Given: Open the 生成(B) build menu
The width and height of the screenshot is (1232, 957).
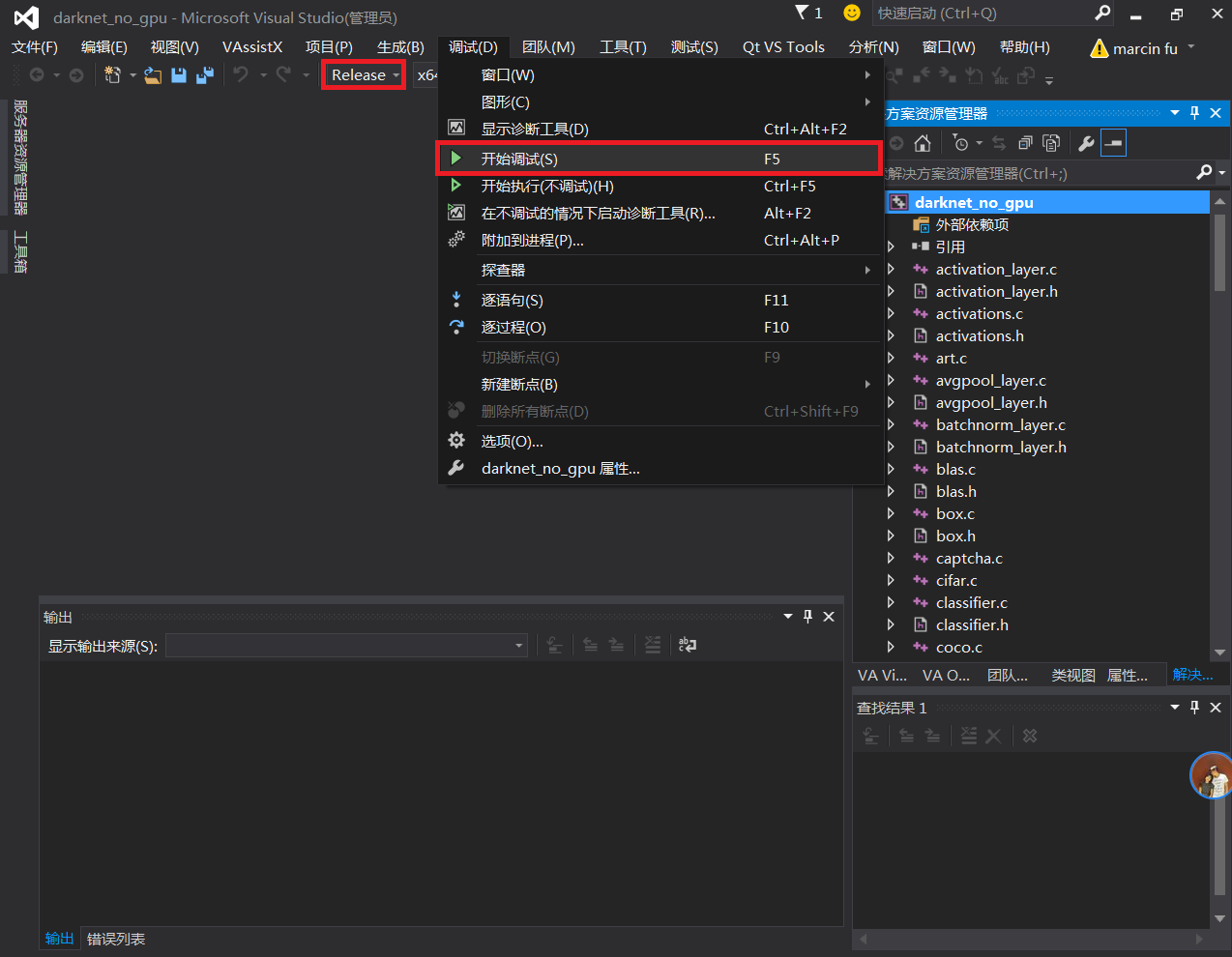Looking at the screenshot, I should [x=400, y=47].
